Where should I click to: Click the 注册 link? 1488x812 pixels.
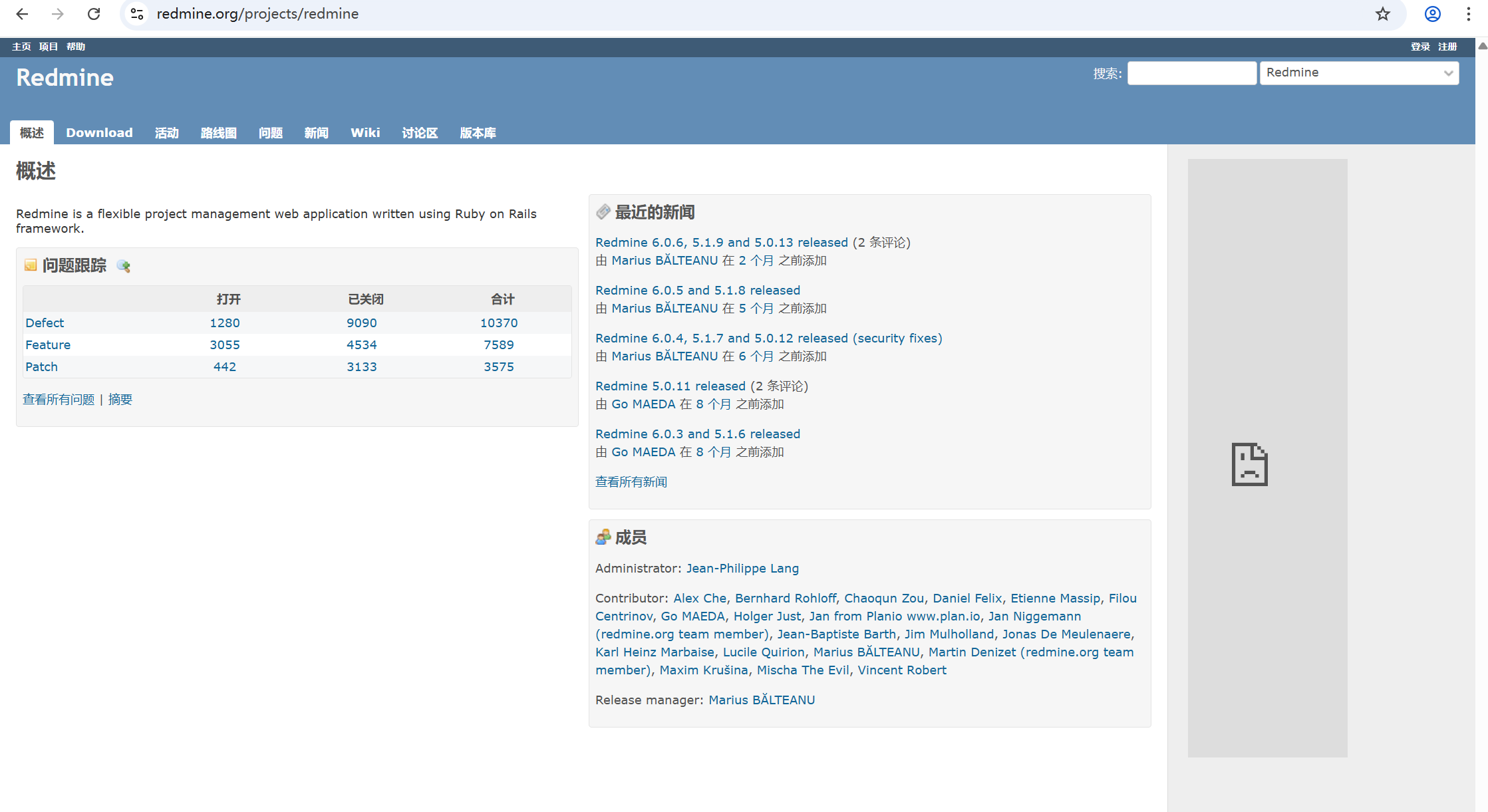pos(1447,47)
